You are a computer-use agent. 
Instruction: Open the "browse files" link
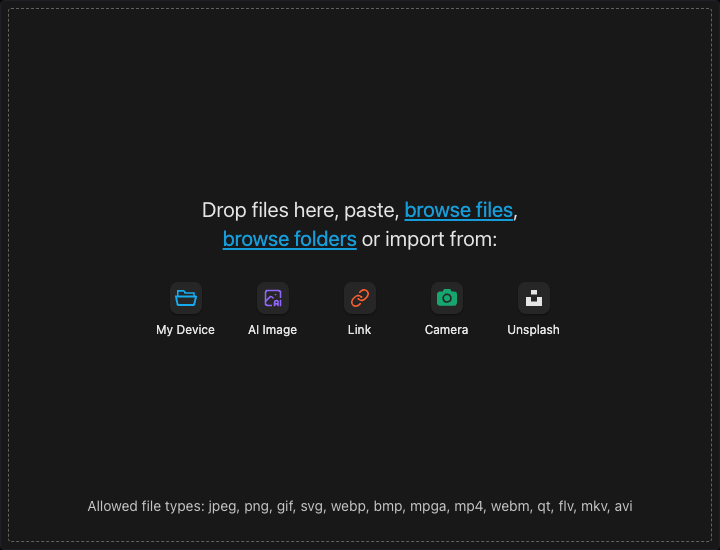click(x=459, y=210)
